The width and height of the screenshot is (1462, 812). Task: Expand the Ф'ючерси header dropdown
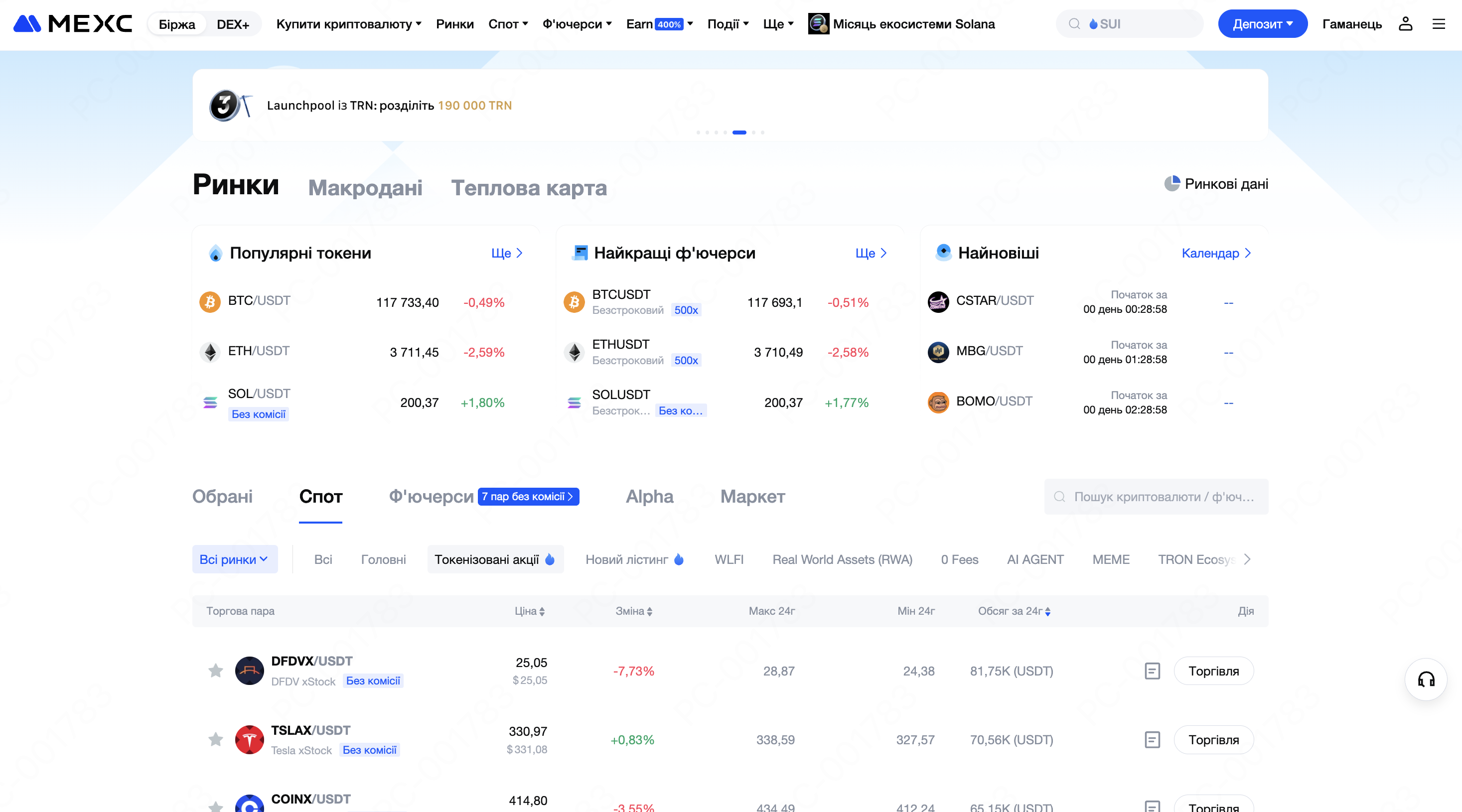pos(577,24)
